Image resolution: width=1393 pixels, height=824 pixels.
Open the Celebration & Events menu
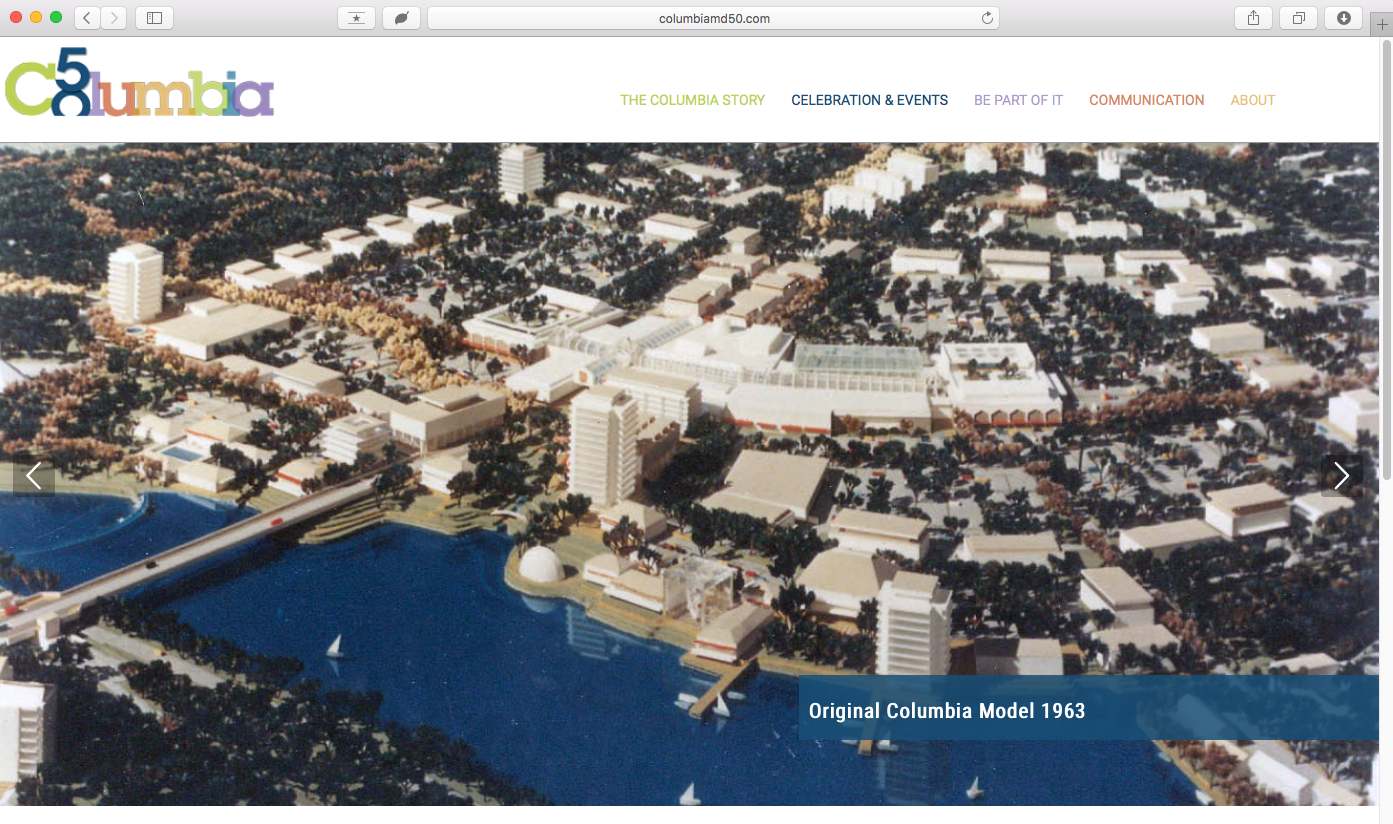869,100
